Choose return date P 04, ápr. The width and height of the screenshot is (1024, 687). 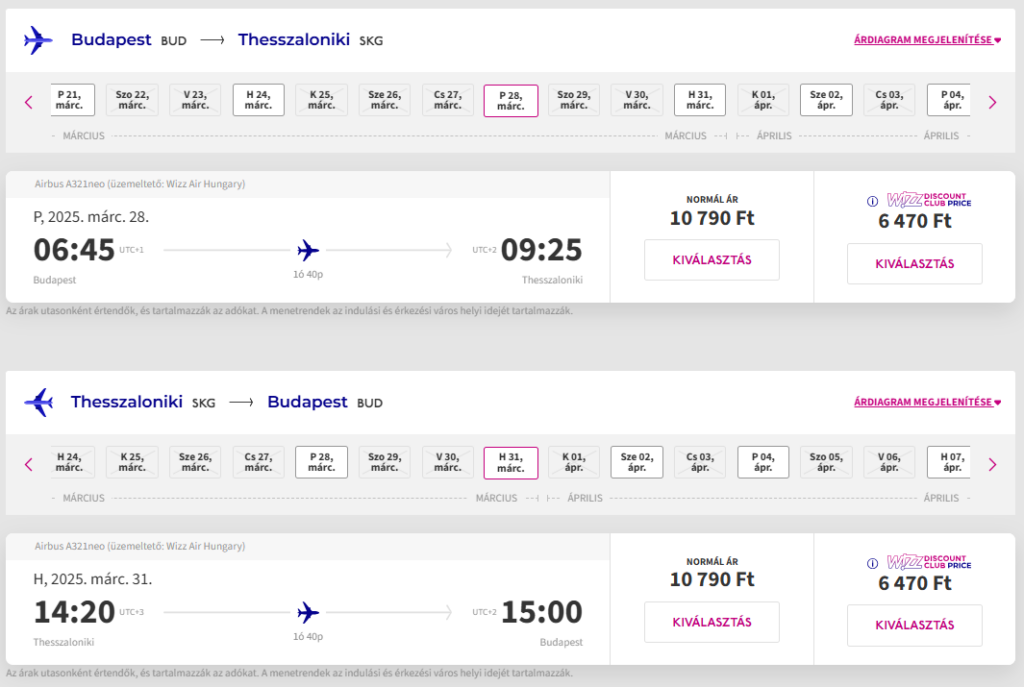(763, 462)
